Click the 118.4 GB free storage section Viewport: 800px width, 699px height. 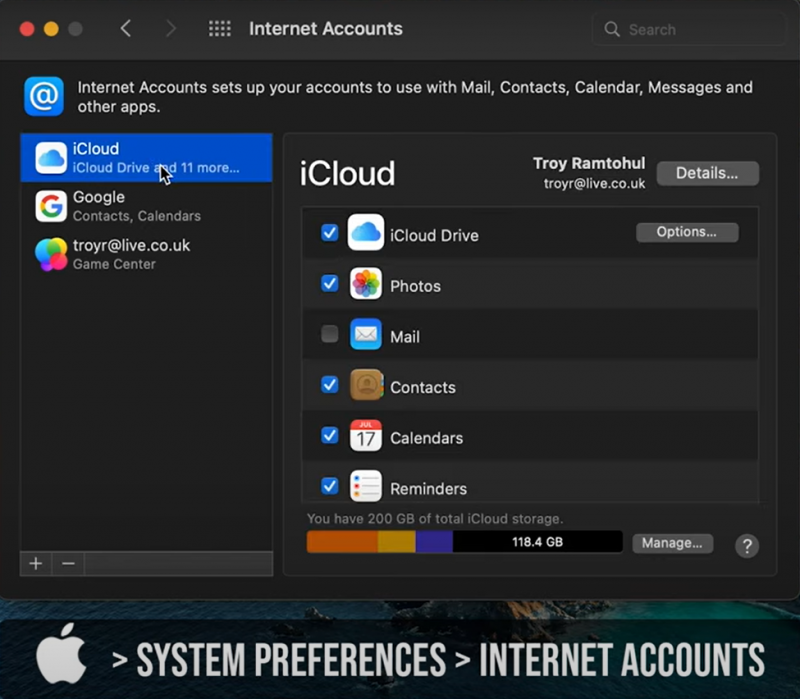click(538, 542)
